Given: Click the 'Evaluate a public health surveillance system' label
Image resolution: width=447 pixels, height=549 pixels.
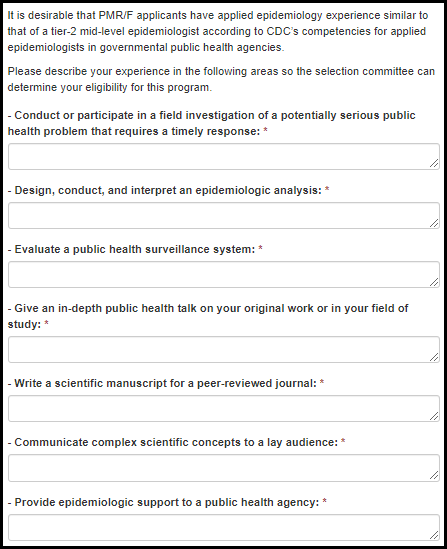Looking at the screenshot, I should coord(135,249).
